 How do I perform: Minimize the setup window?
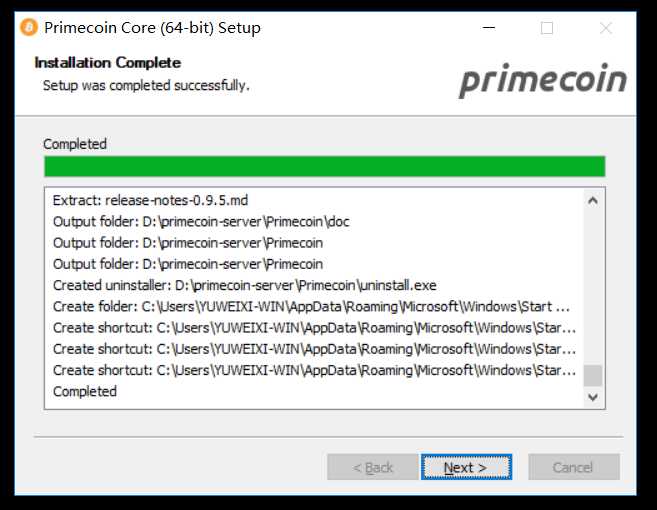489,28
